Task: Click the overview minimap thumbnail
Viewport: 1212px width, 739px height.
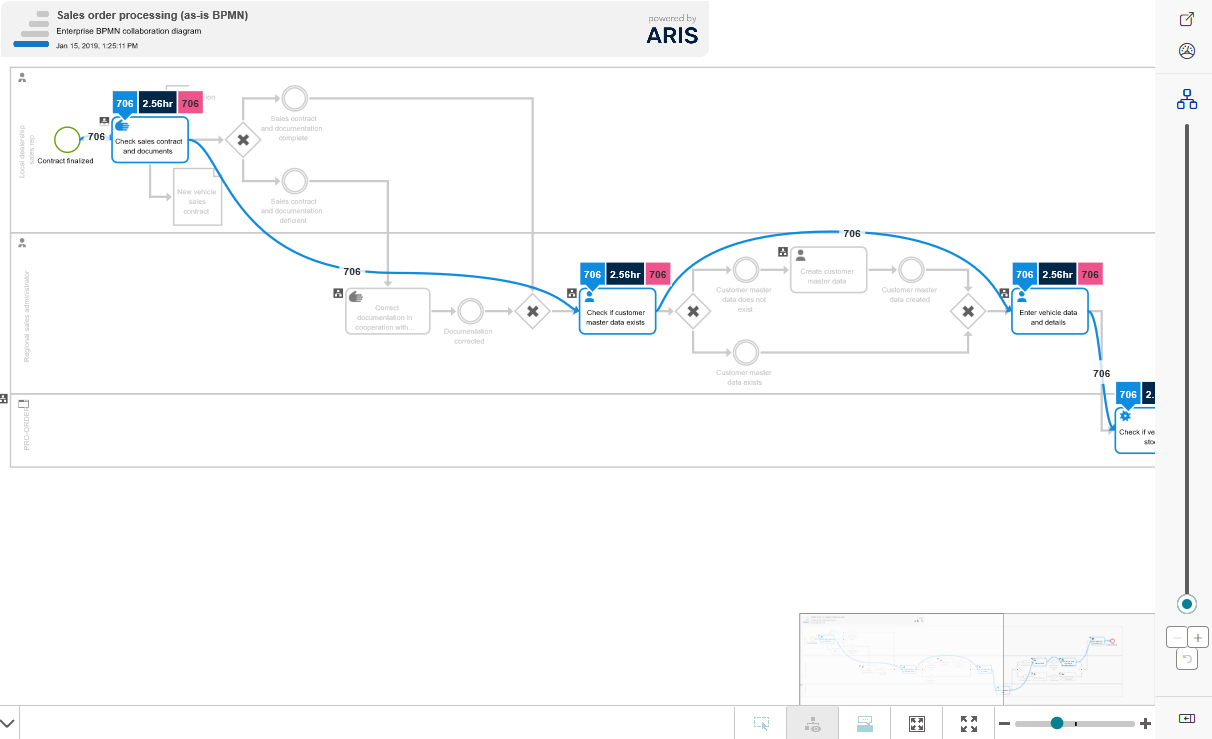Action: click(977, 658)
